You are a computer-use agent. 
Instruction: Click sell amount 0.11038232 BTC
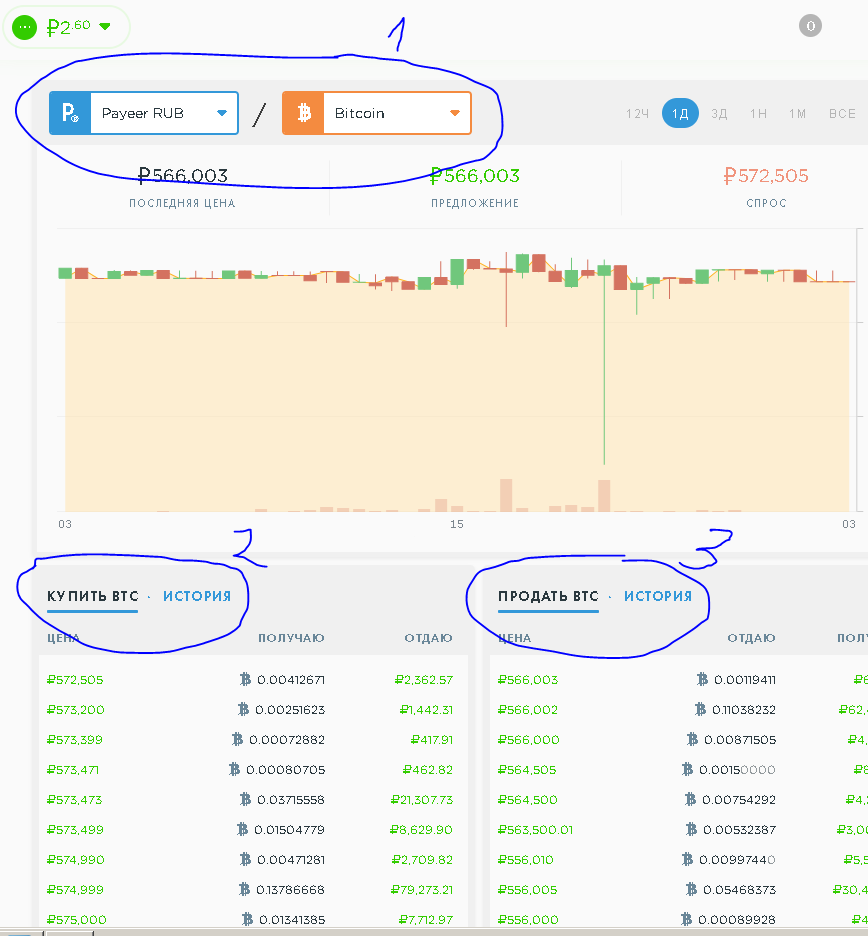click(x=744, y=710)
